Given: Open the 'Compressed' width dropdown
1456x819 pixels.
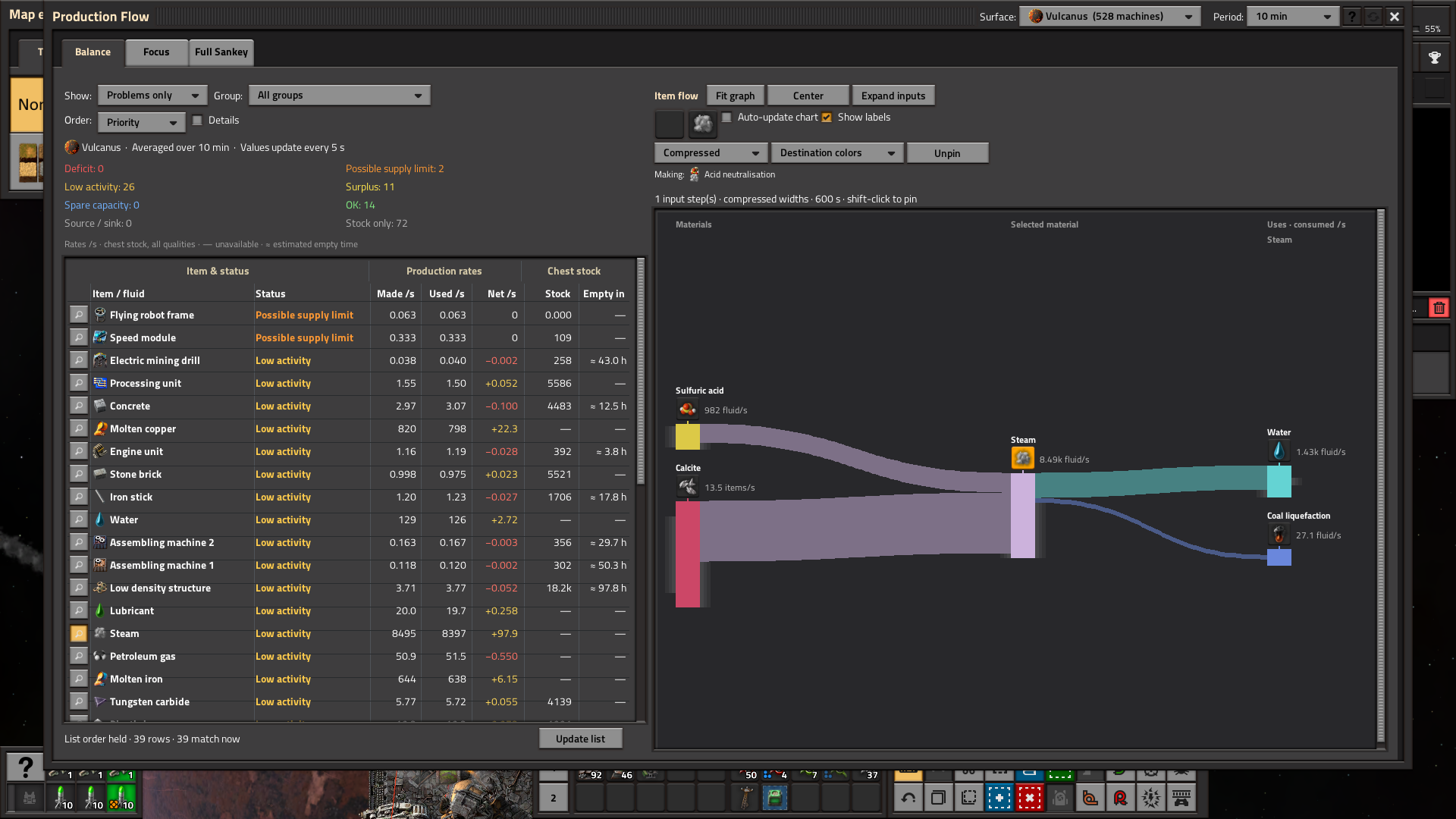Looking at the screenshot, I should click(711, 153).
